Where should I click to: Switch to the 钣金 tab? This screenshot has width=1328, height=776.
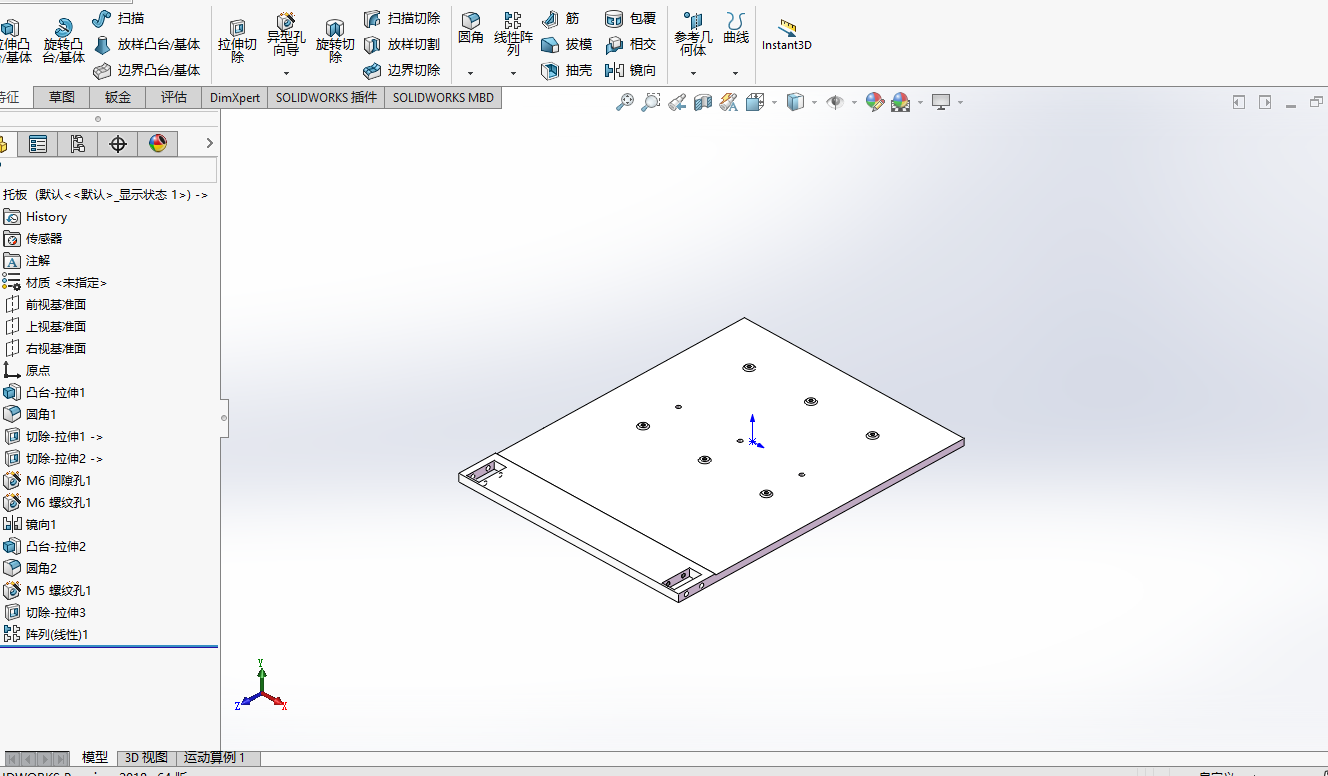click(x=118, y=97)
